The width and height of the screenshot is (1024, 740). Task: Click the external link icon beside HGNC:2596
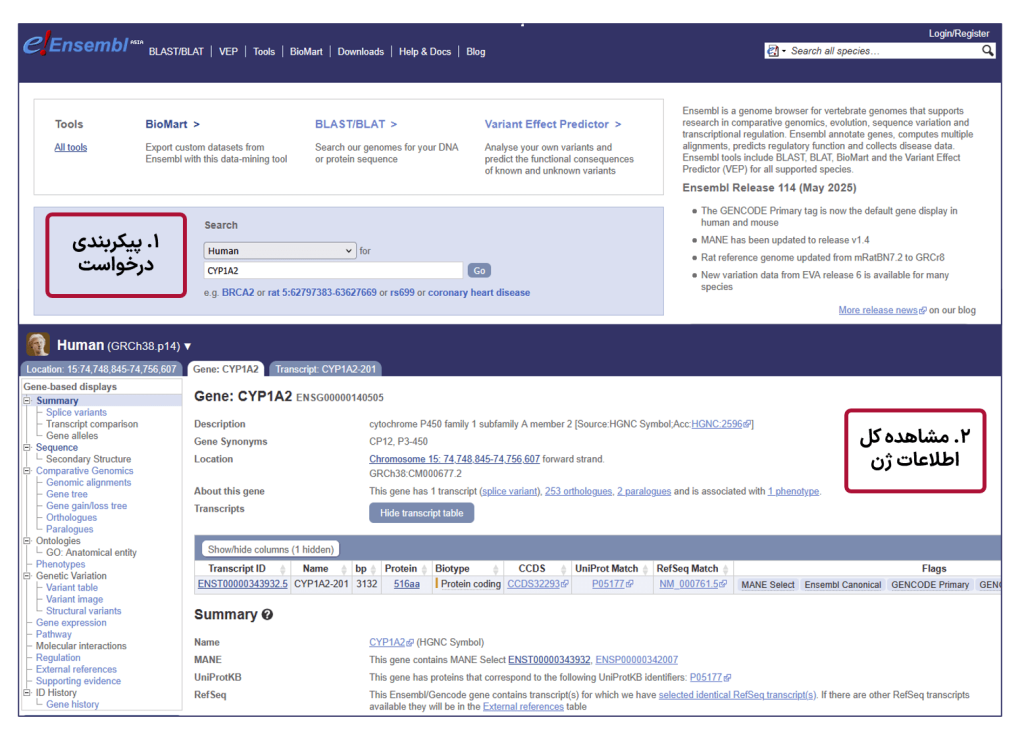coord(750,424)
